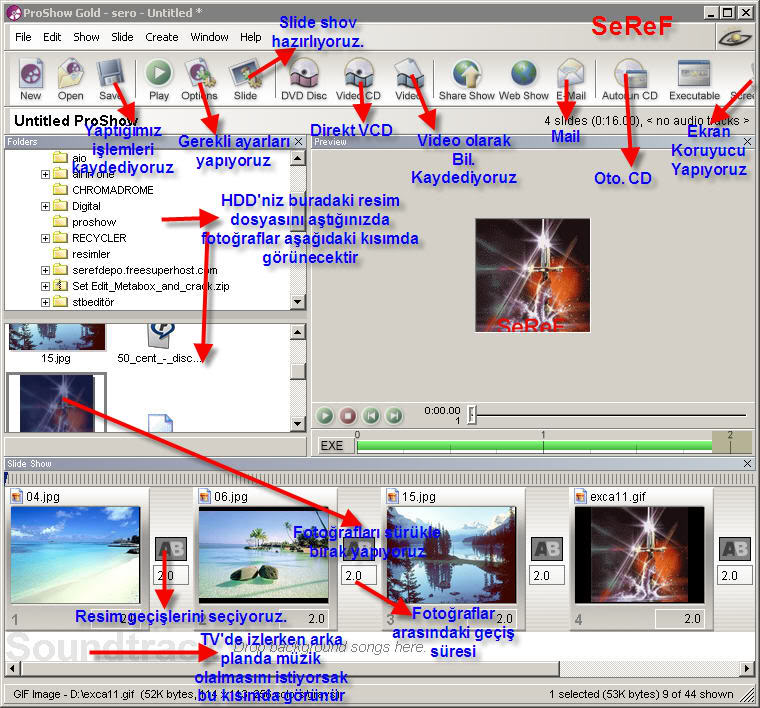Select the 06.jpg slide thumbnail

click(x=263, y=555)
